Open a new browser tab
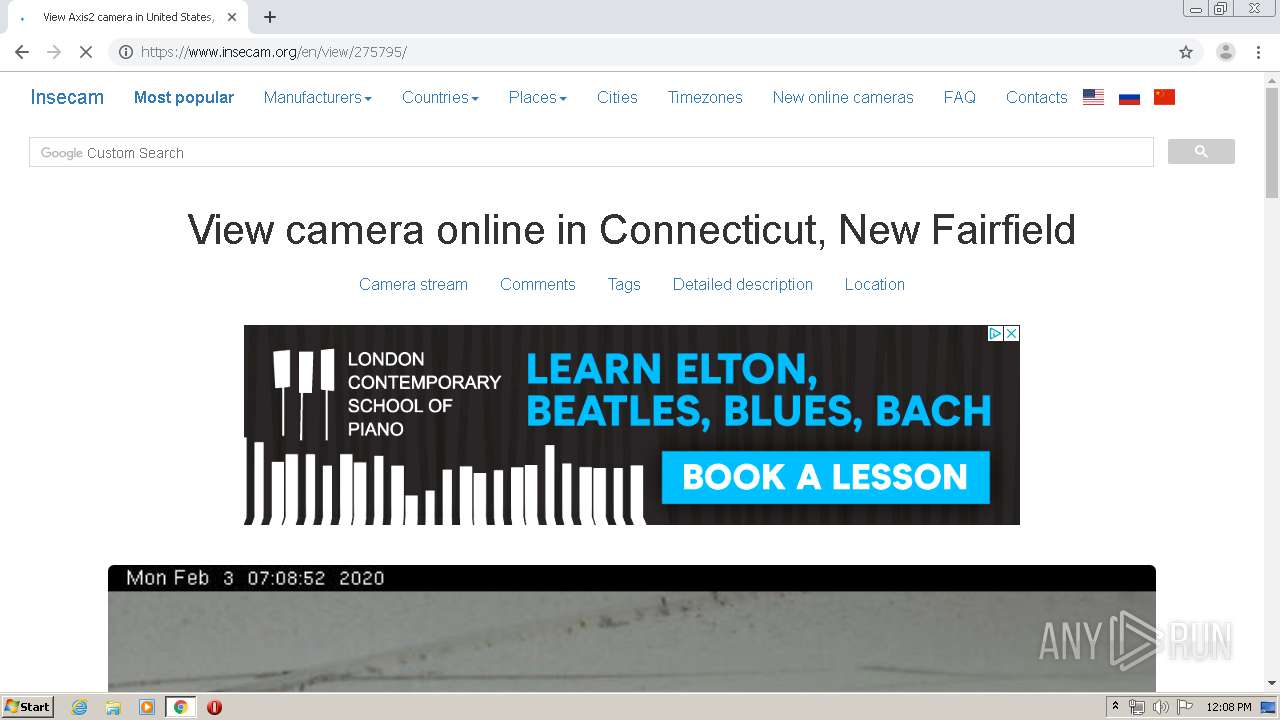 coord(270,17)
